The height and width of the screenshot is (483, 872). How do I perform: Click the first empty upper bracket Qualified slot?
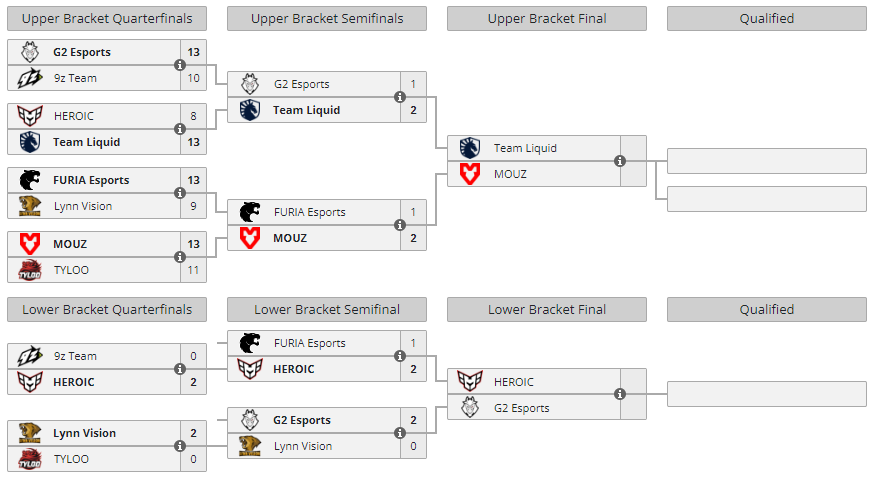point(766,161)
